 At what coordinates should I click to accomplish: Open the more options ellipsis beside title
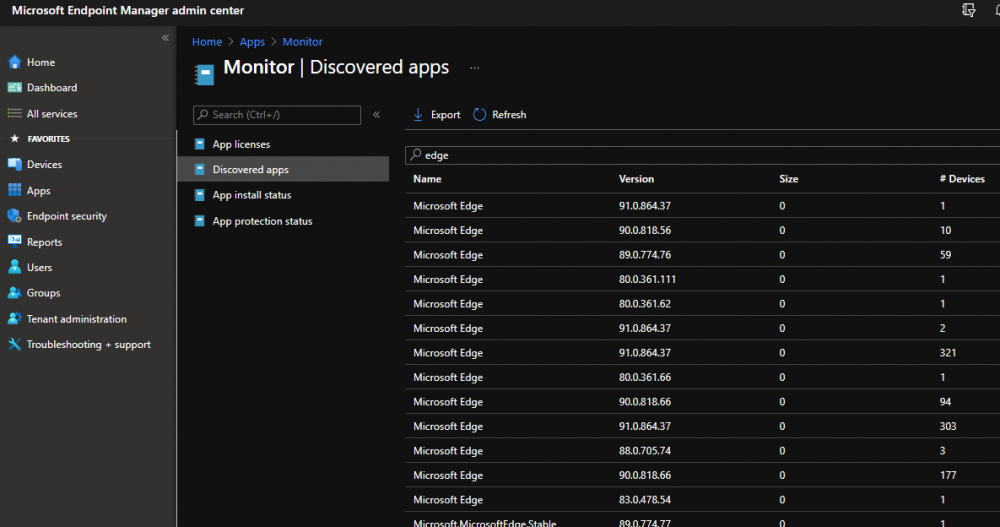point(474,68)
